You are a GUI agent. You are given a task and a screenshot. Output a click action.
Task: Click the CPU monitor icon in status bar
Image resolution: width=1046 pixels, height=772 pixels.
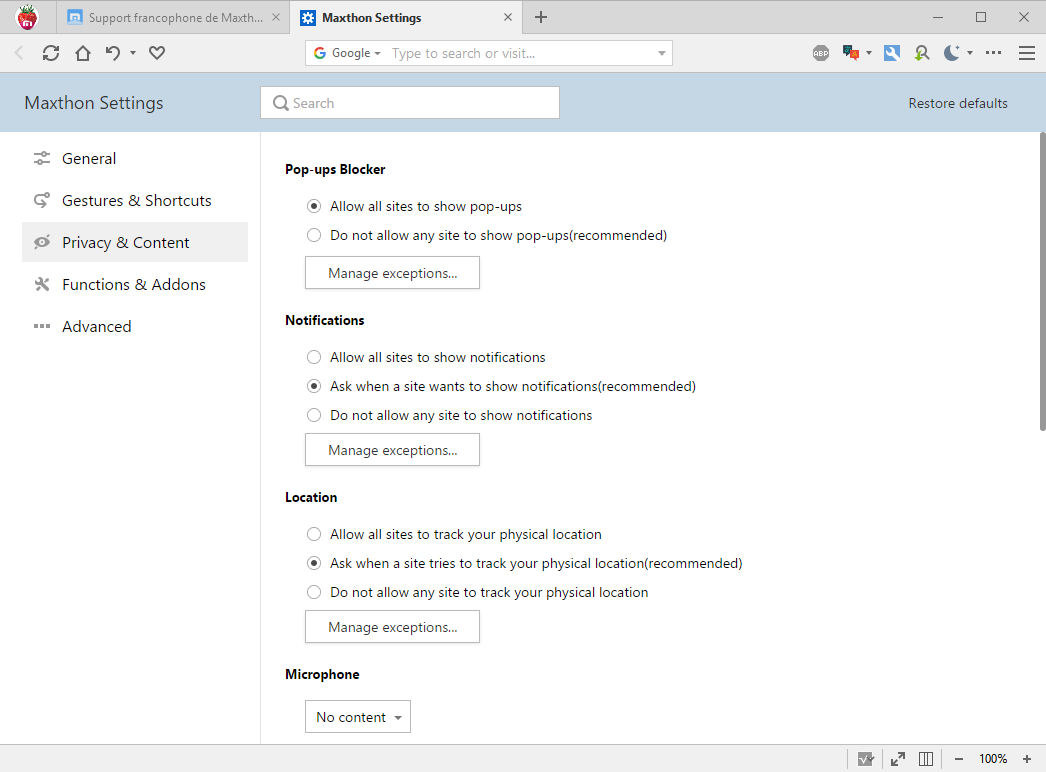[x=866, y=759]
